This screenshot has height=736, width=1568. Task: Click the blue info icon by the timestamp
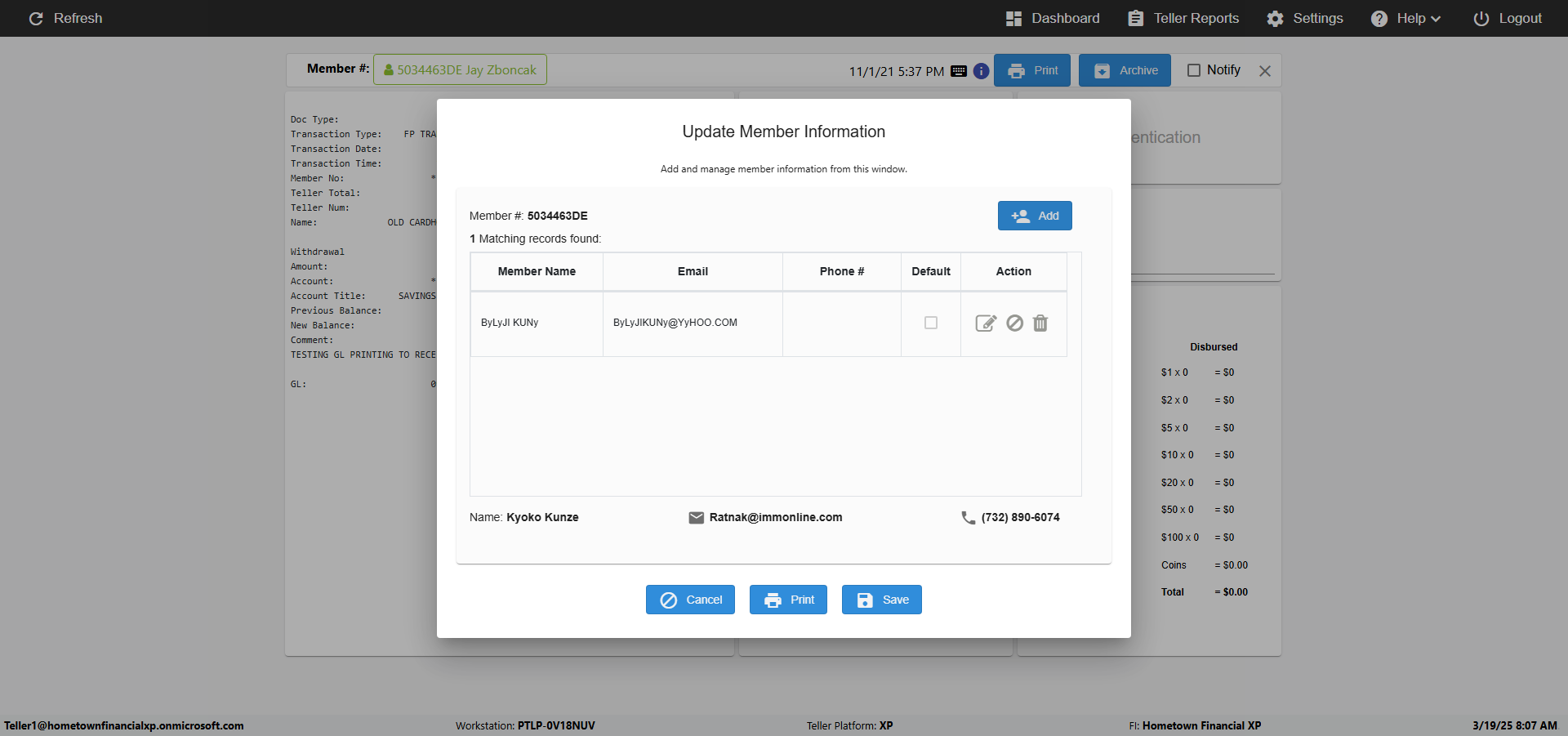982,71
